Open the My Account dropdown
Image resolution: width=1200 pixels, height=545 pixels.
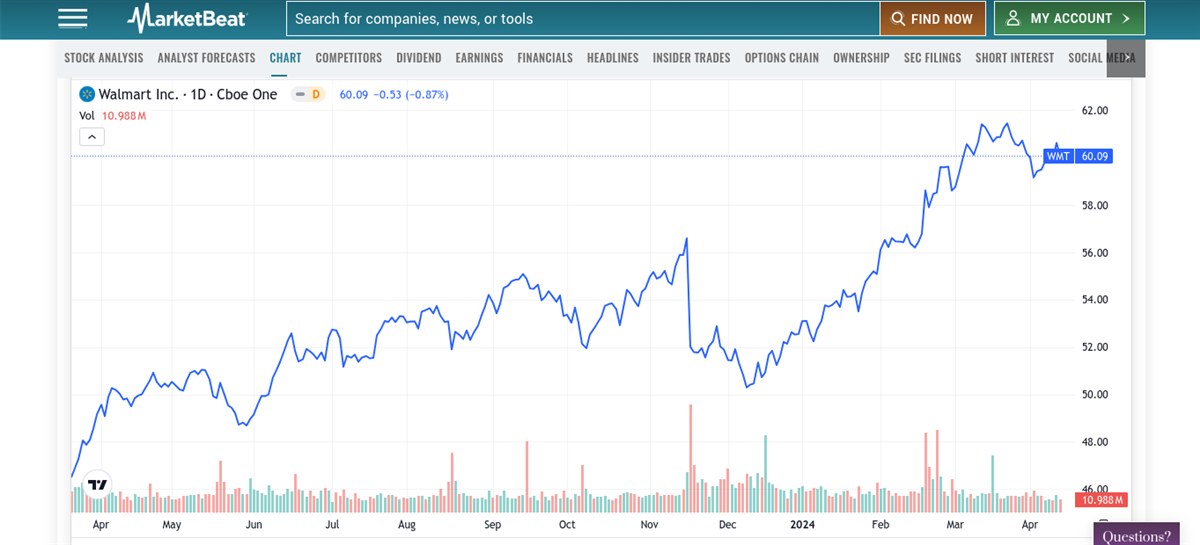pos(1069,18)
